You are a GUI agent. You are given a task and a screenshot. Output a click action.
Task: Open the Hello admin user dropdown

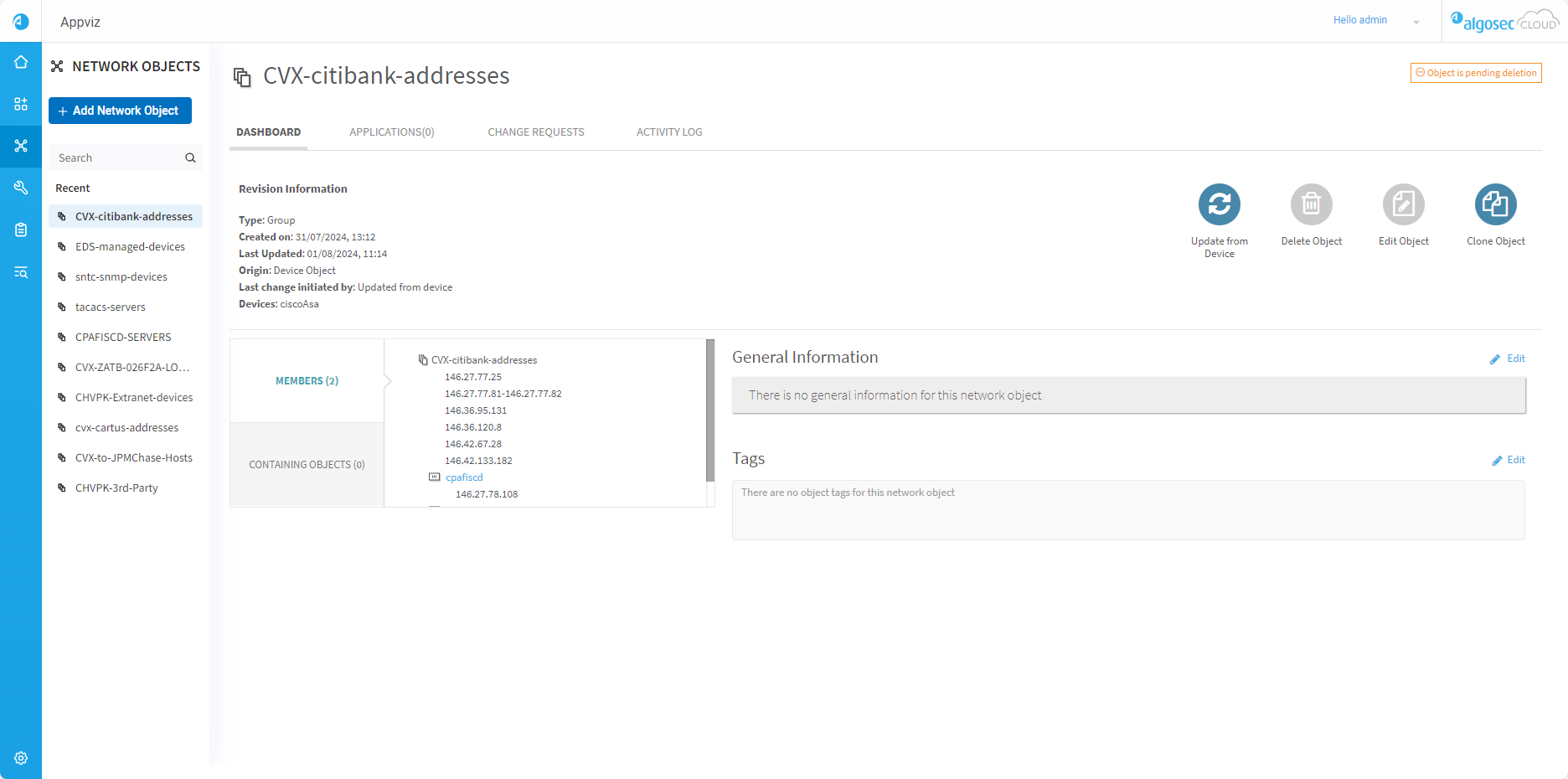(1416, 22)
